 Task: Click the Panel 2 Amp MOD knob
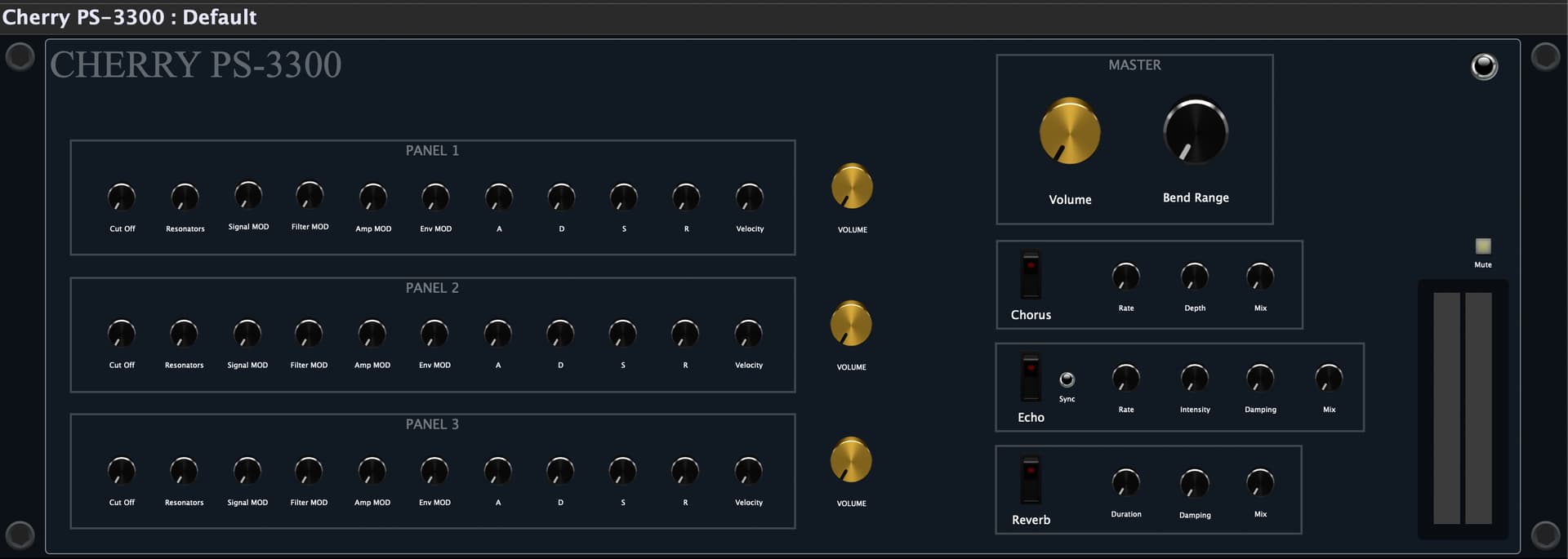(372, 333)
